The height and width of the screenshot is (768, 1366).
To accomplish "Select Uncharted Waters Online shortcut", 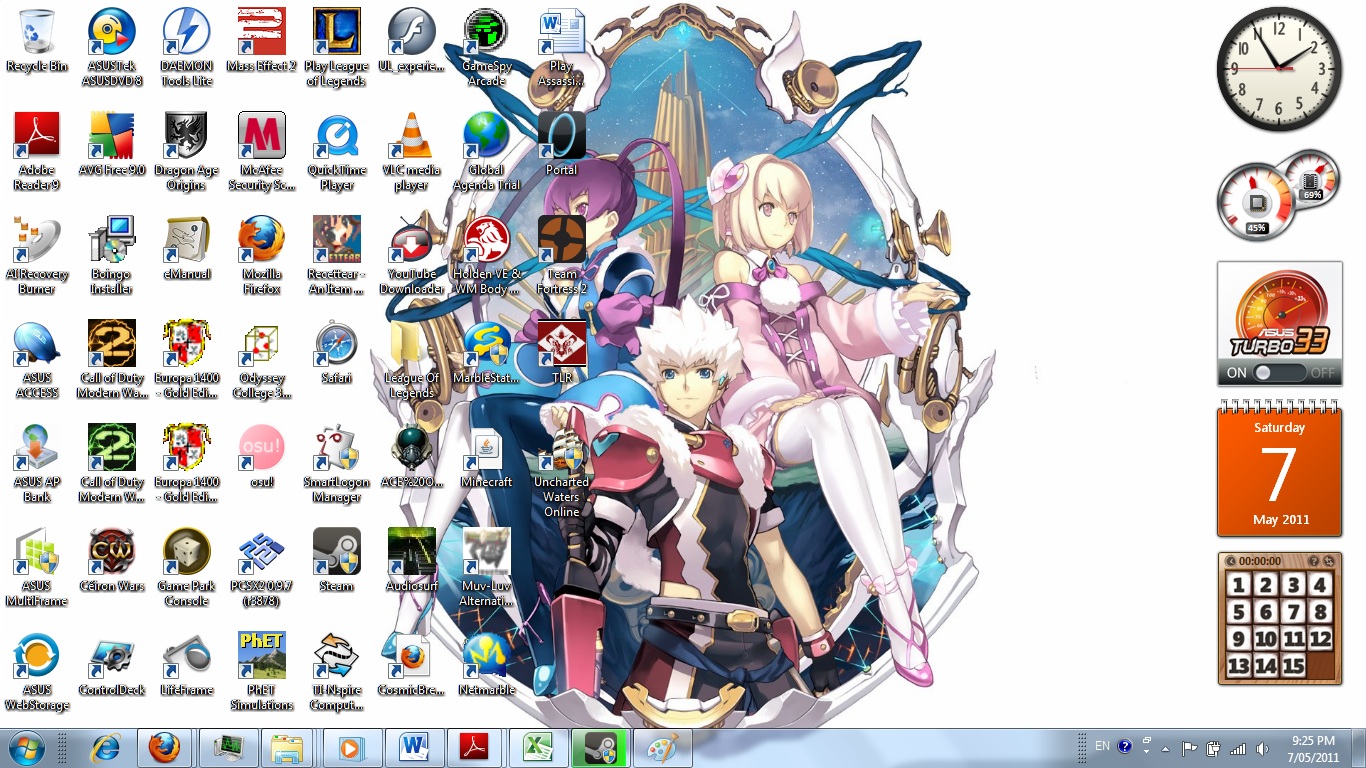I will 561,472.
